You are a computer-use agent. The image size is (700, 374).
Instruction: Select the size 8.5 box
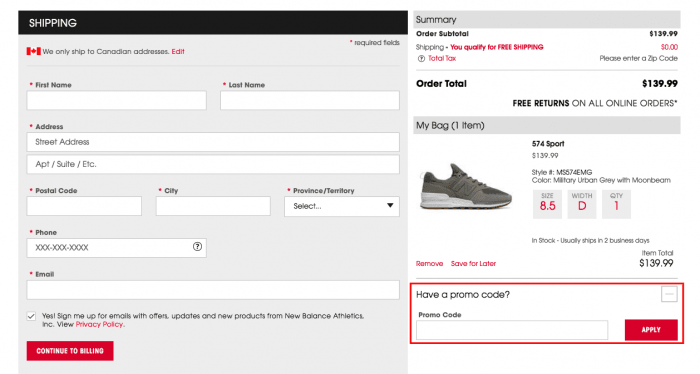(547, 204)
